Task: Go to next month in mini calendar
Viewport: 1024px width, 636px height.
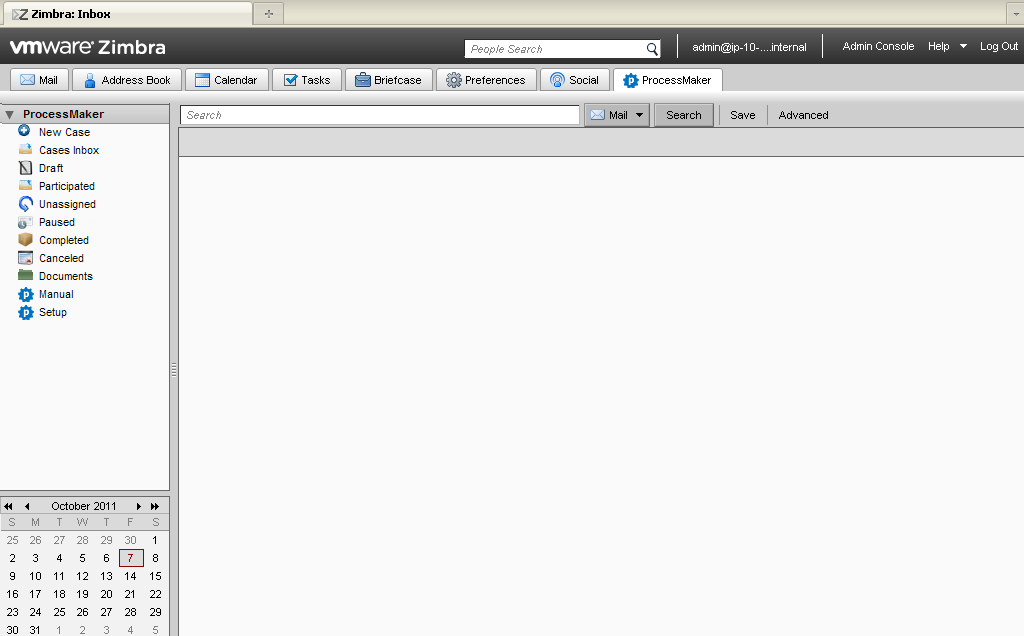Action: (139, 506)
